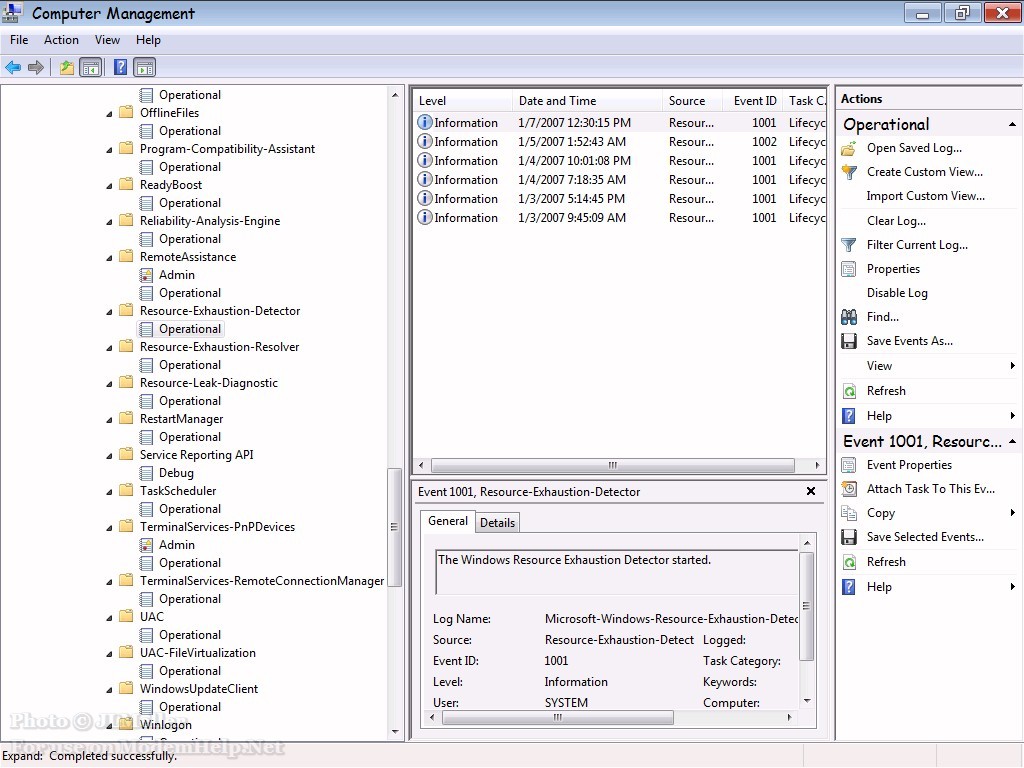Click the event list horizontal scrollbar thumb
The width and height of the screenshot is (1024, 768).
point(613,466)
